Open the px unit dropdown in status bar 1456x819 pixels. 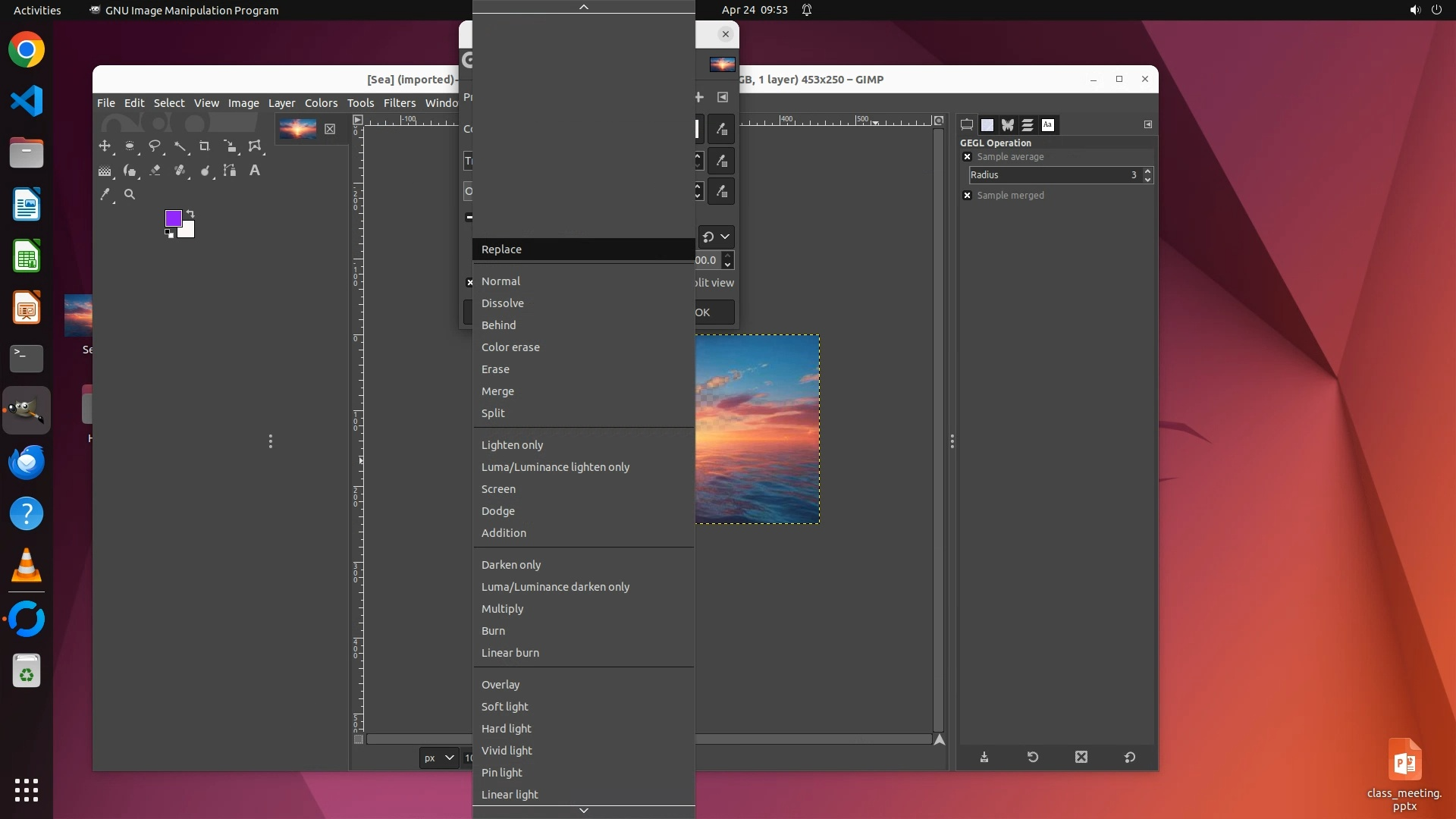coord(438,758)
